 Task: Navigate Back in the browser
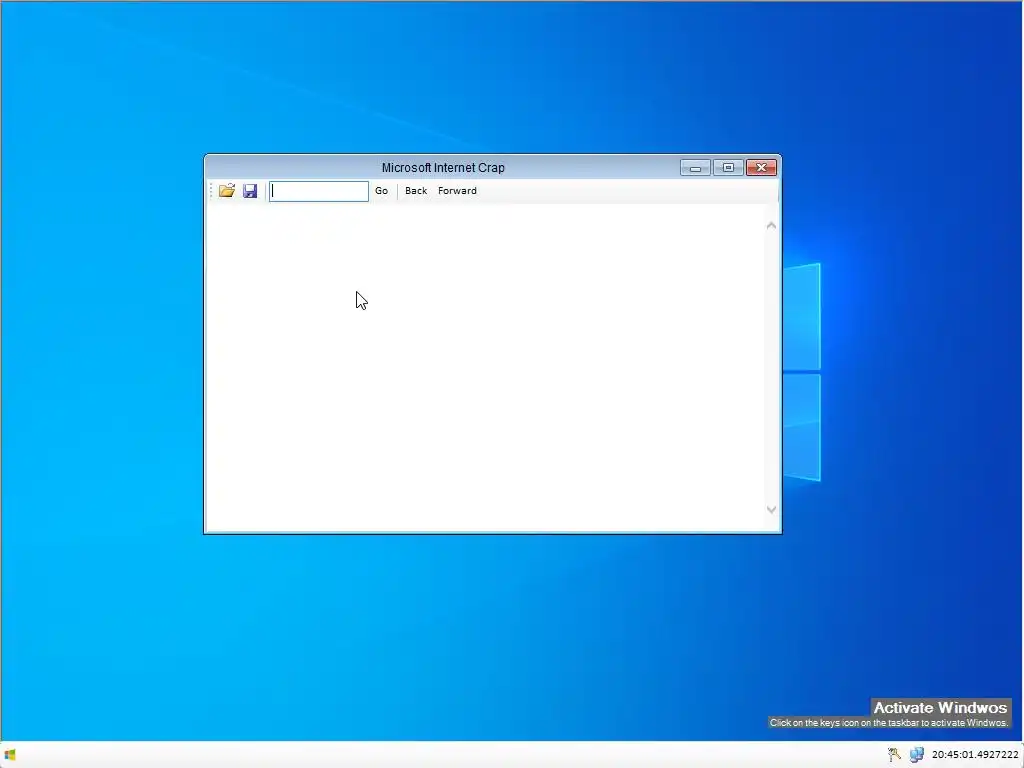click(x=416, y=191)
